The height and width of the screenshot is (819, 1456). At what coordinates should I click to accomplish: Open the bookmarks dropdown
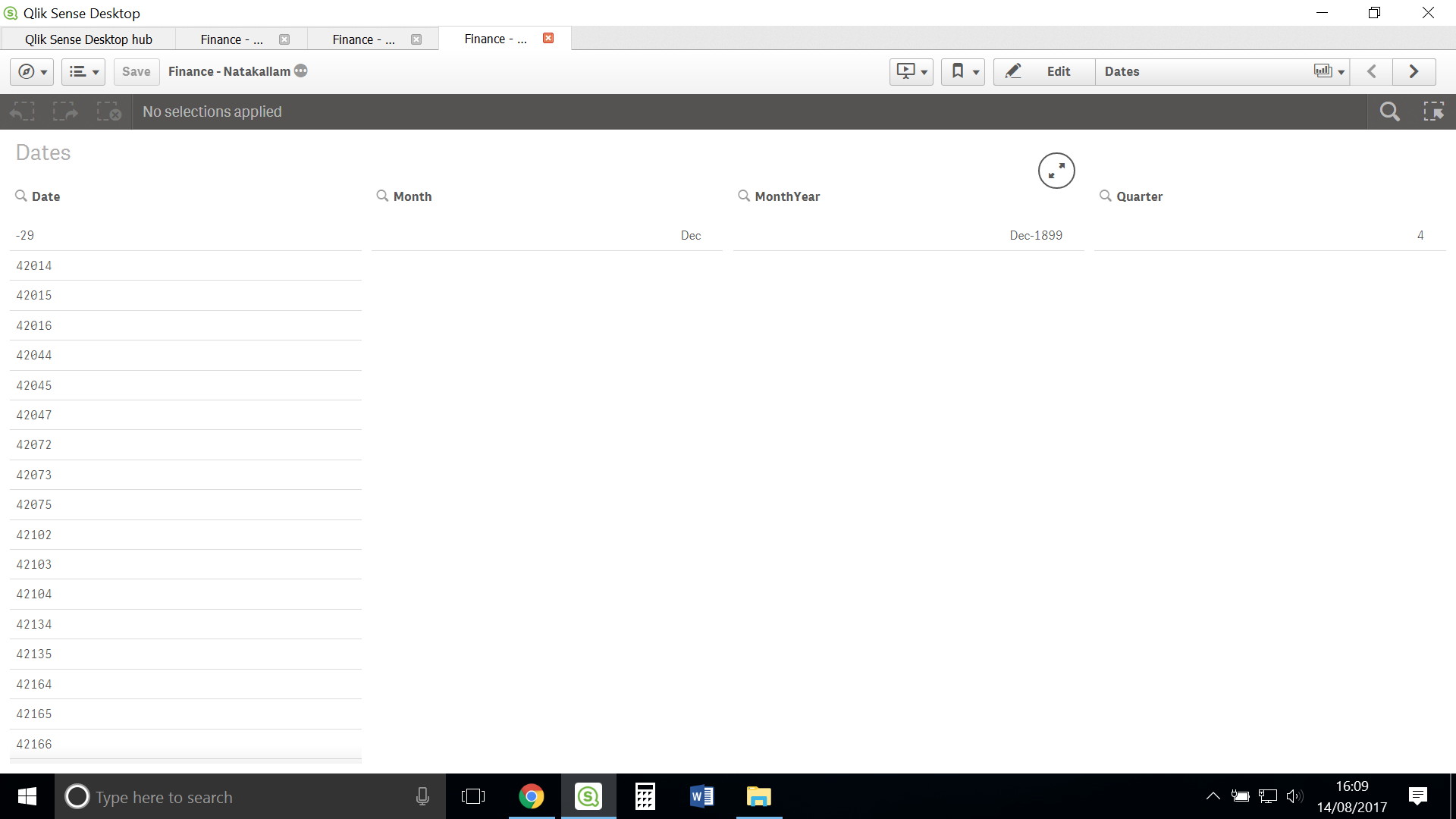[x=963, y=71]
